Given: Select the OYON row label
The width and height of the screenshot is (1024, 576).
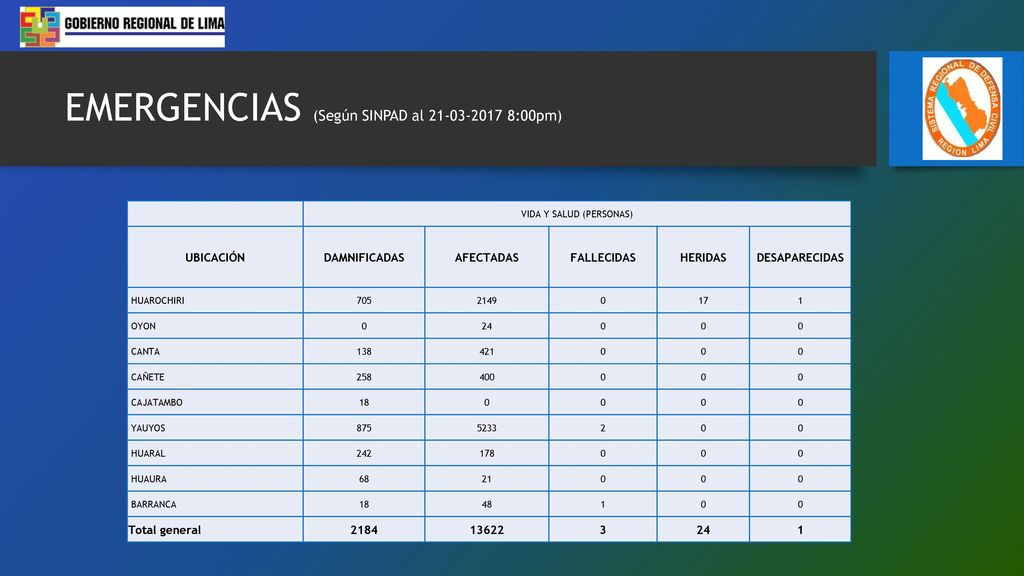Looking at the screenshot, I should (143, 326).
